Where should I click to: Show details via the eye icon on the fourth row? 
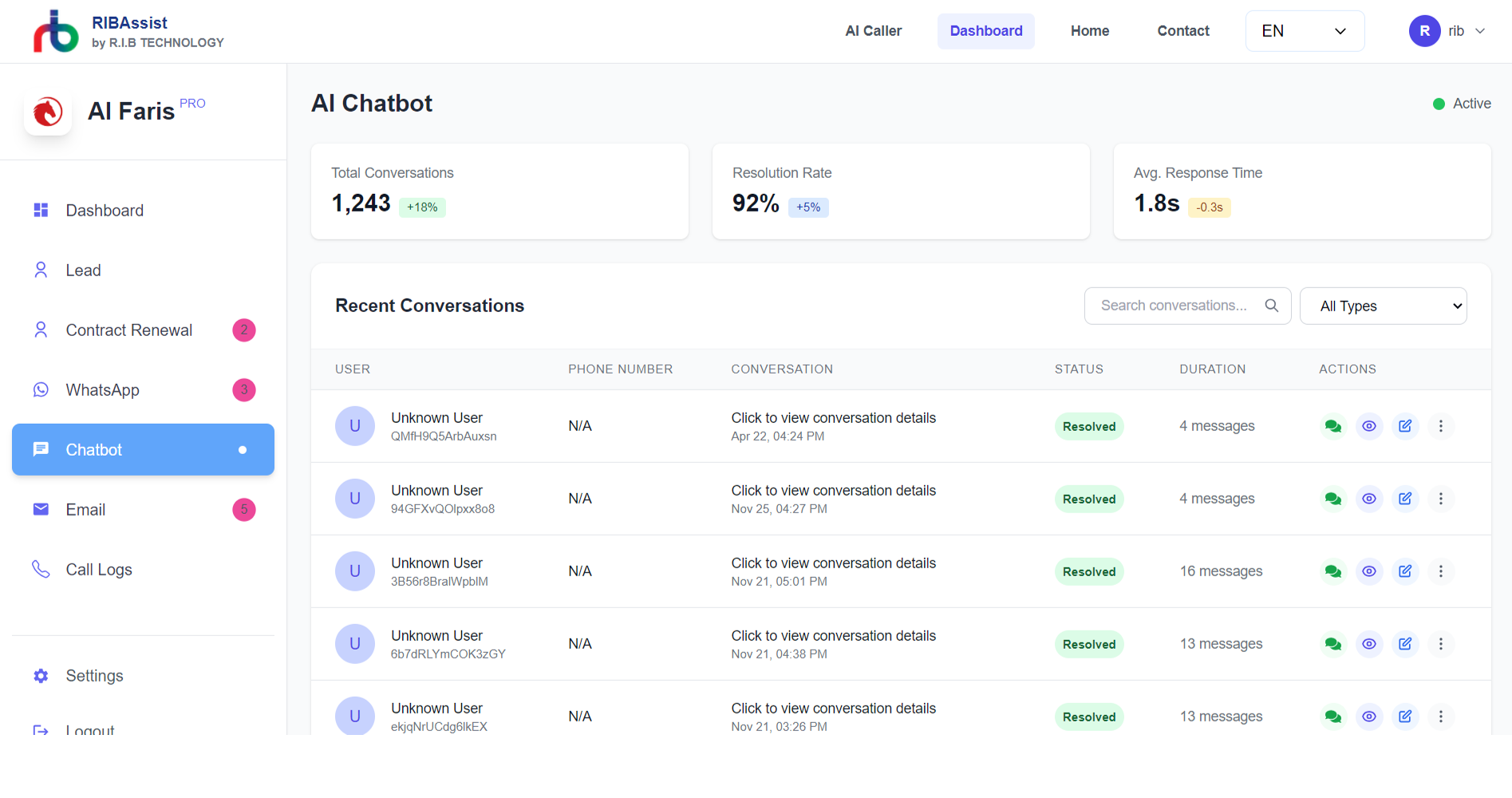click(1369, 644)
